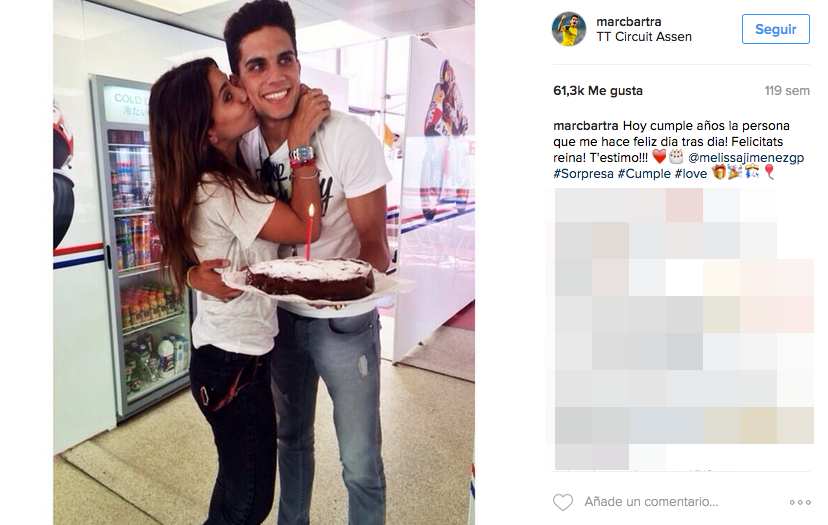Open the TT Circuit Assen location link
The height and width of the screenshot is (525, 828).
pos(644,36)
